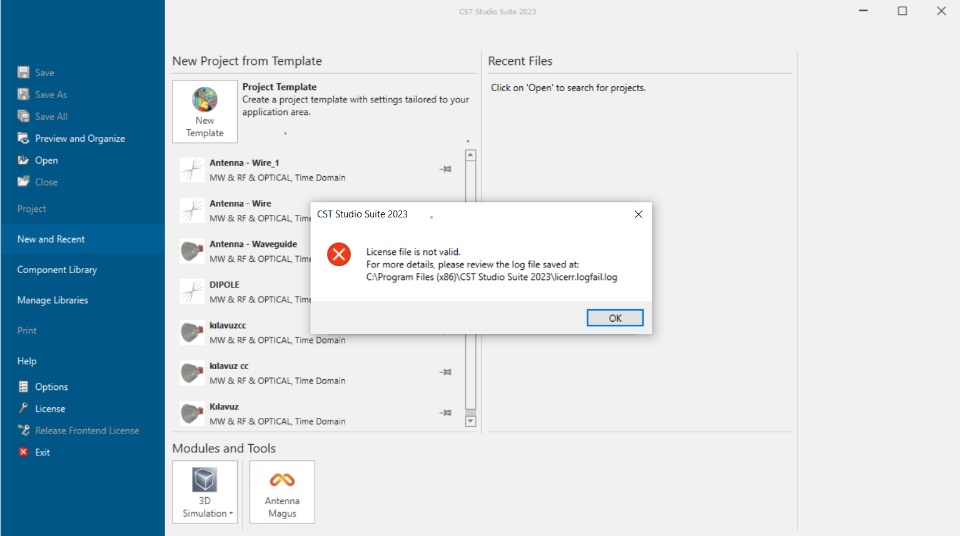
Task: Click the New Template globe icon
Action: coord(204,100)
